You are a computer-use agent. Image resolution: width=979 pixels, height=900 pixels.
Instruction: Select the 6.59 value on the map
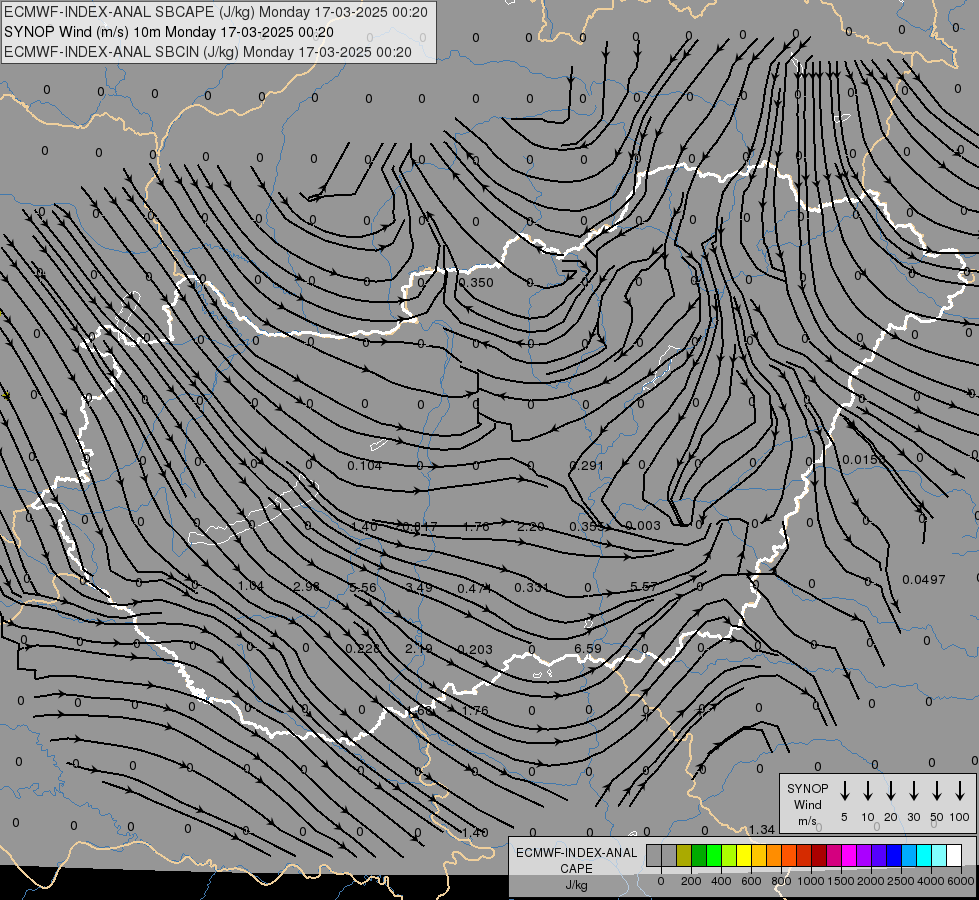pyautogui.click(x=588, y=648)
